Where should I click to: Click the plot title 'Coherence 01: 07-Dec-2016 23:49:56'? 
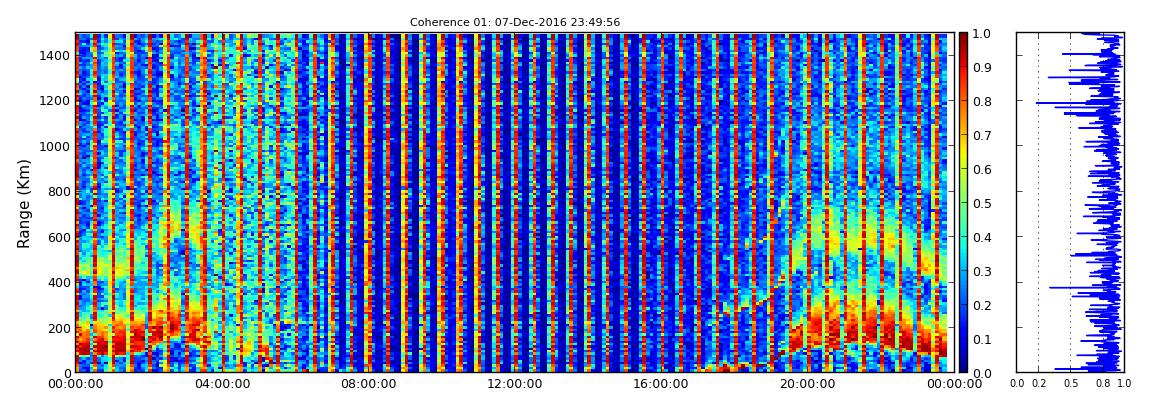pos(515,23)
